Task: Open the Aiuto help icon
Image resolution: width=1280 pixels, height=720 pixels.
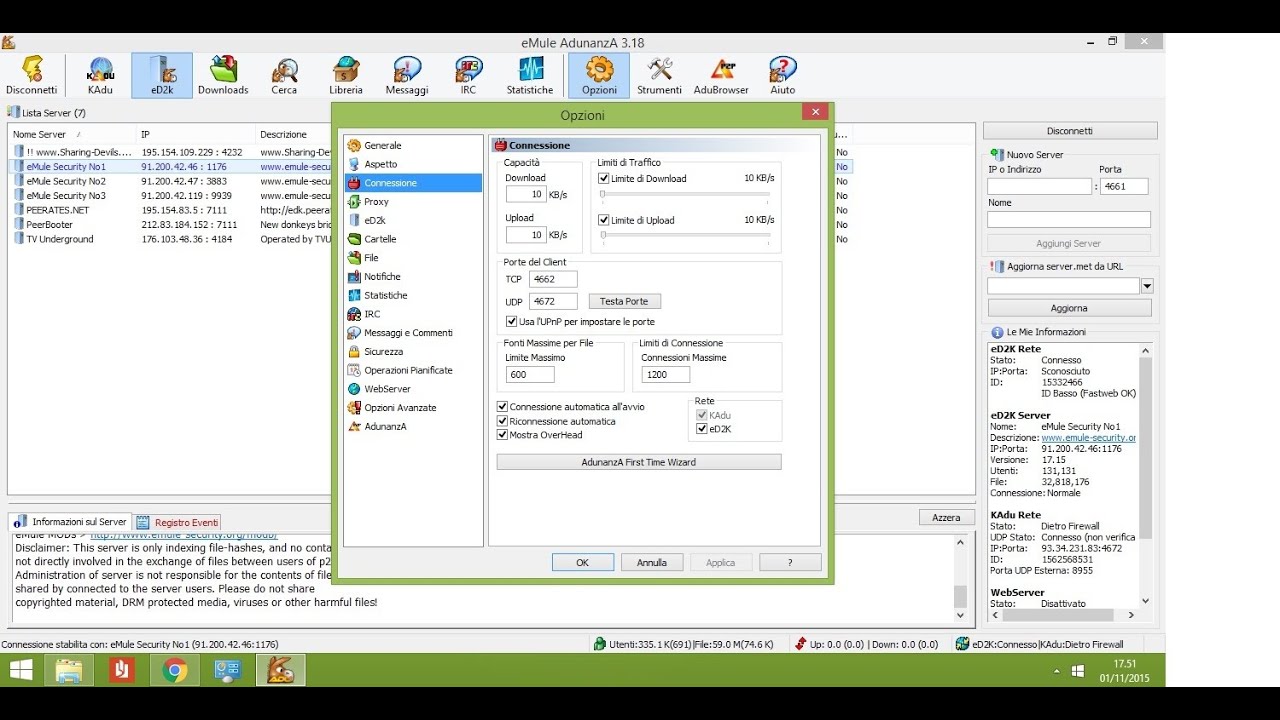Action: click(783, 76)
